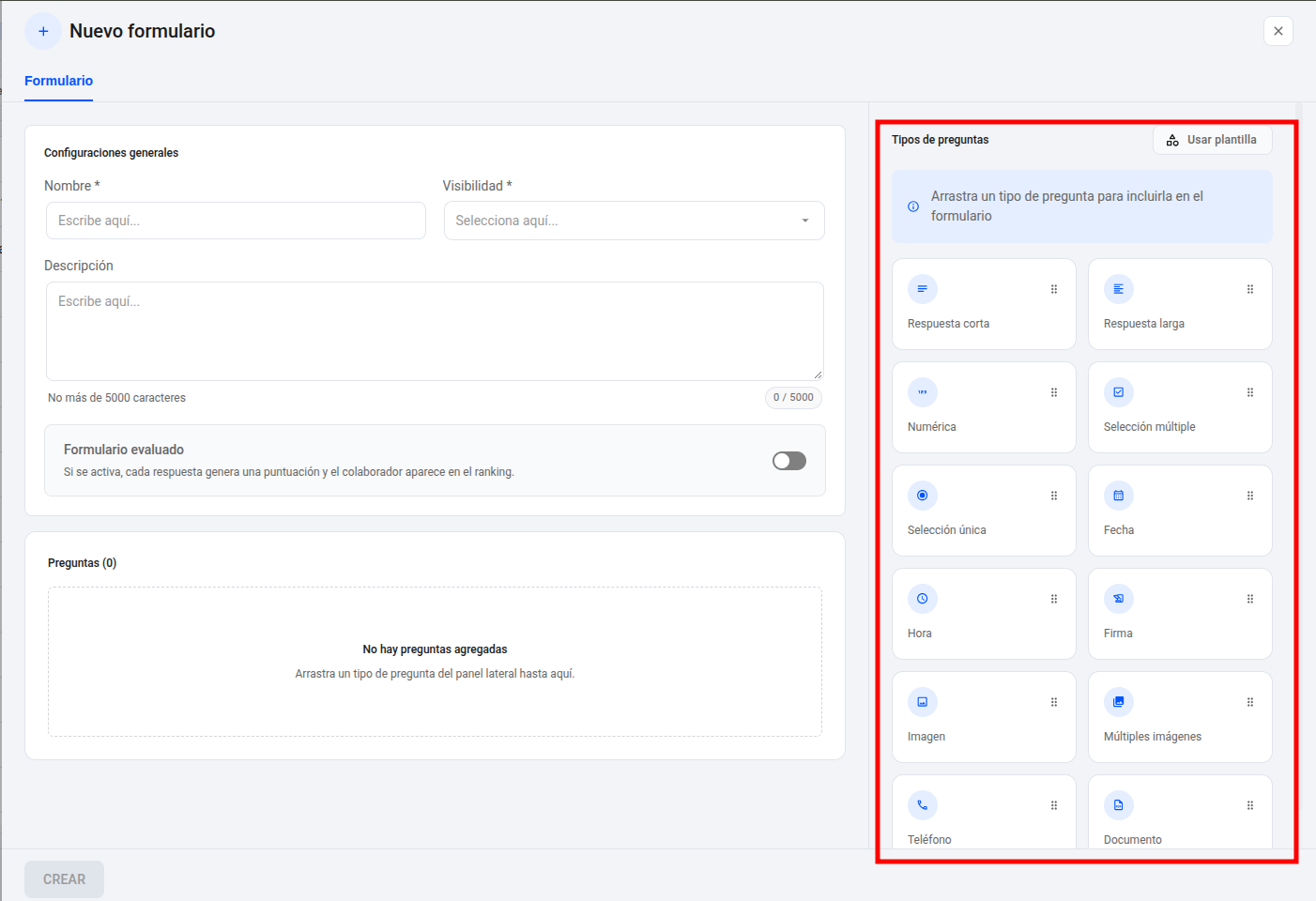Image resolution: width=1316 pixels, height=901 pixels.
Task: Grab the drag handle on Documento card
Action: pos(1250,805)
